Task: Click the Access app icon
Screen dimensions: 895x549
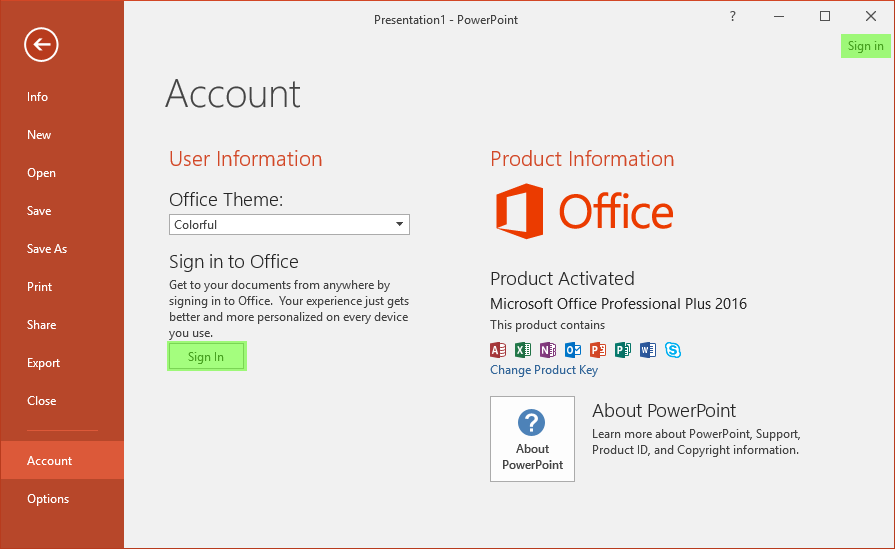Action: point(498,350)
